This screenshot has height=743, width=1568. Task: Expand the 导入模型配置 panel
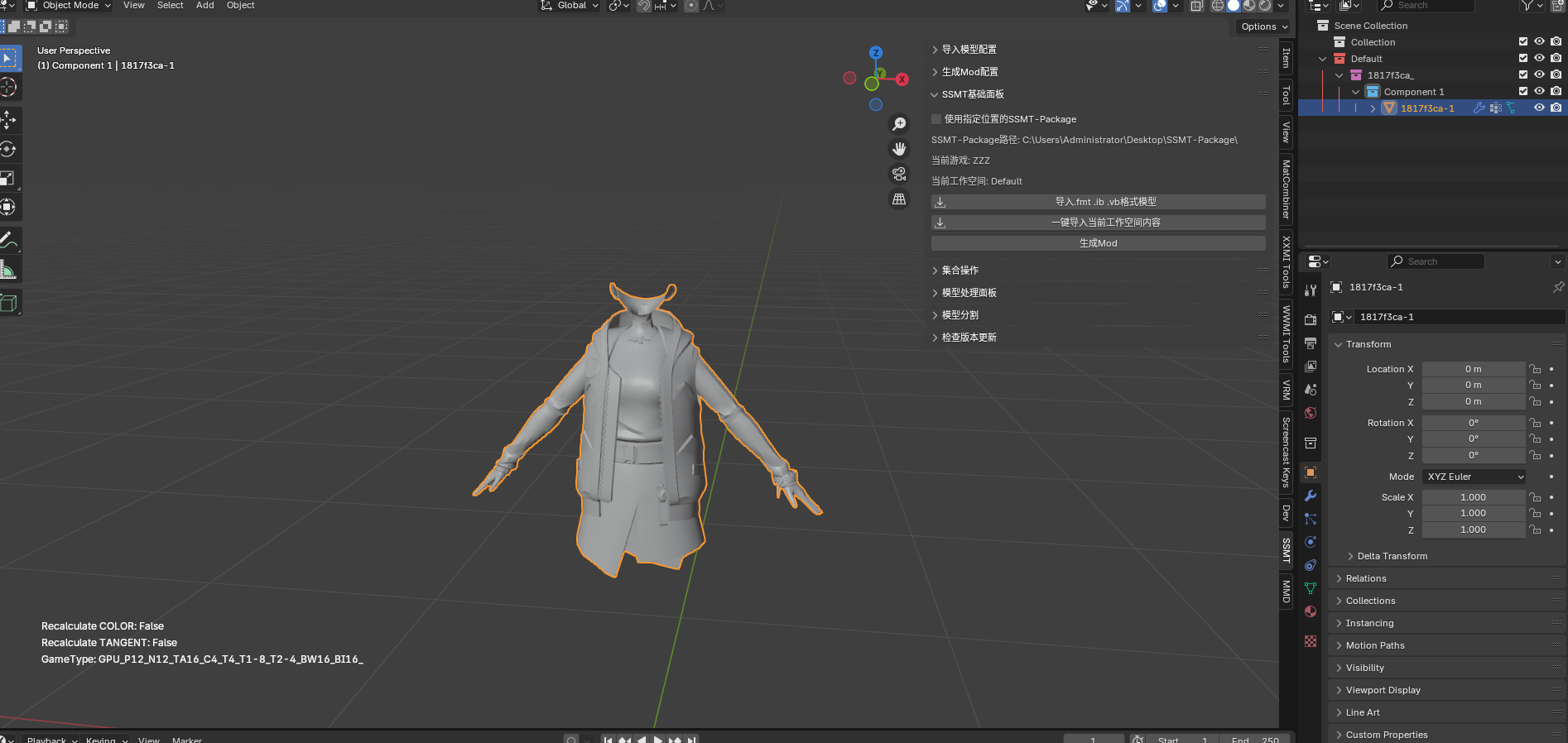pos(969,50)
